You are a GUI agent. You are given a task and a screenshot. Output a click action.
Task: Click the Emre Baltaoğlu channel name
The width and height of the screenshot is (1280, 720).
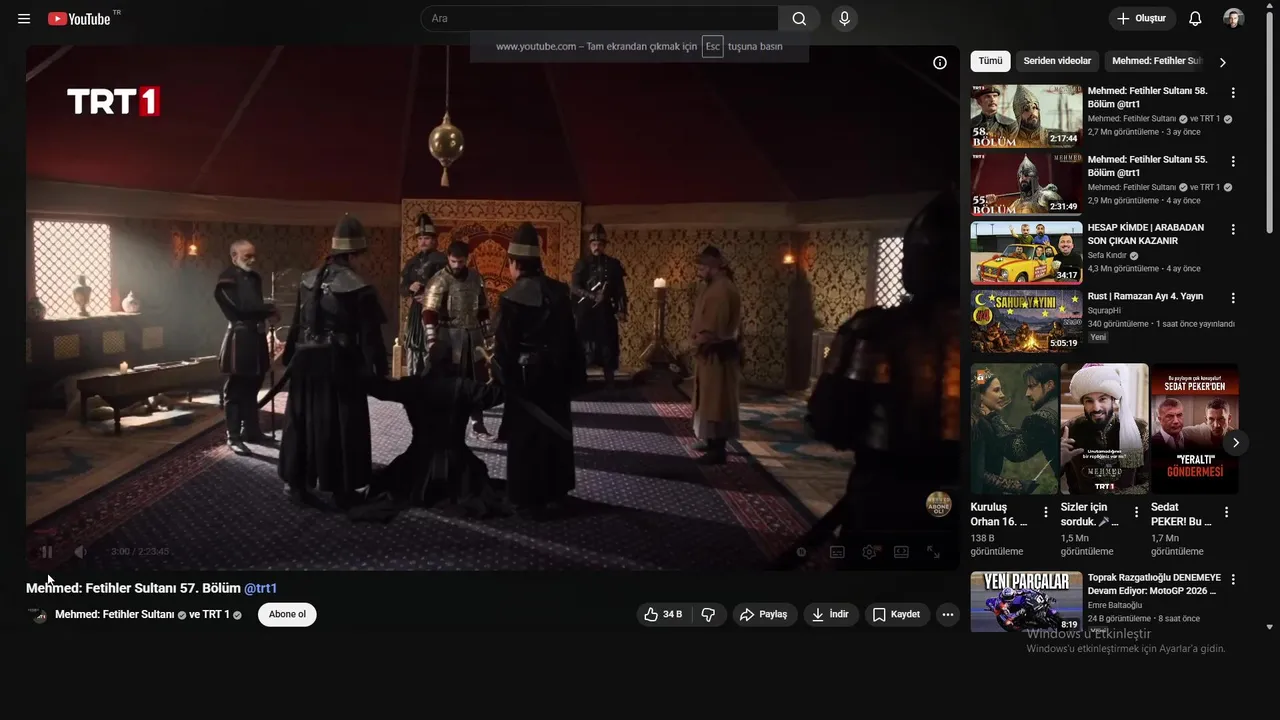[x=1115, y=605]
